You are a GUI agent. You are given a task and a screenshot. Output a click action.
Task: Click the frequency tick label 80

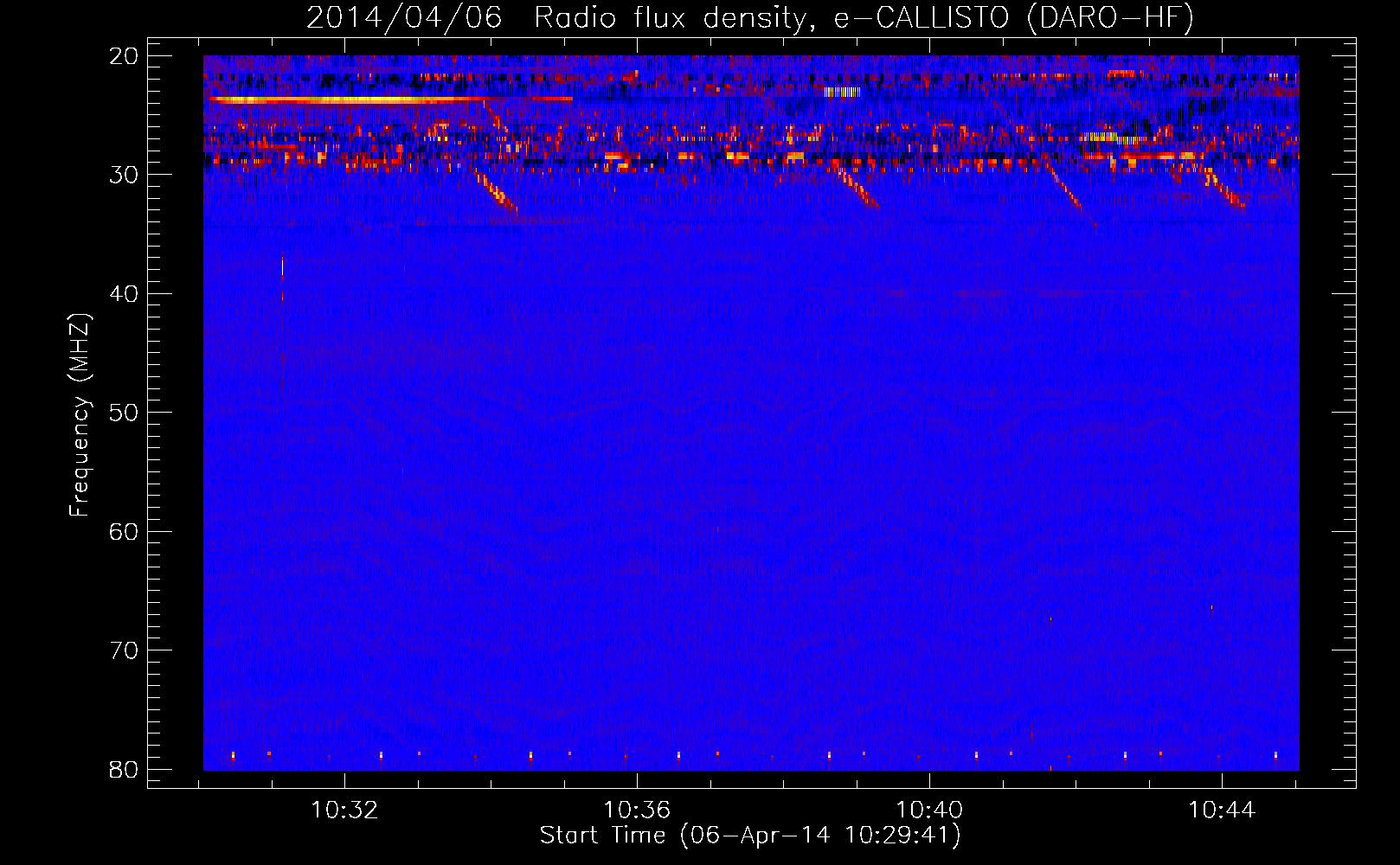tap(125, 769)
